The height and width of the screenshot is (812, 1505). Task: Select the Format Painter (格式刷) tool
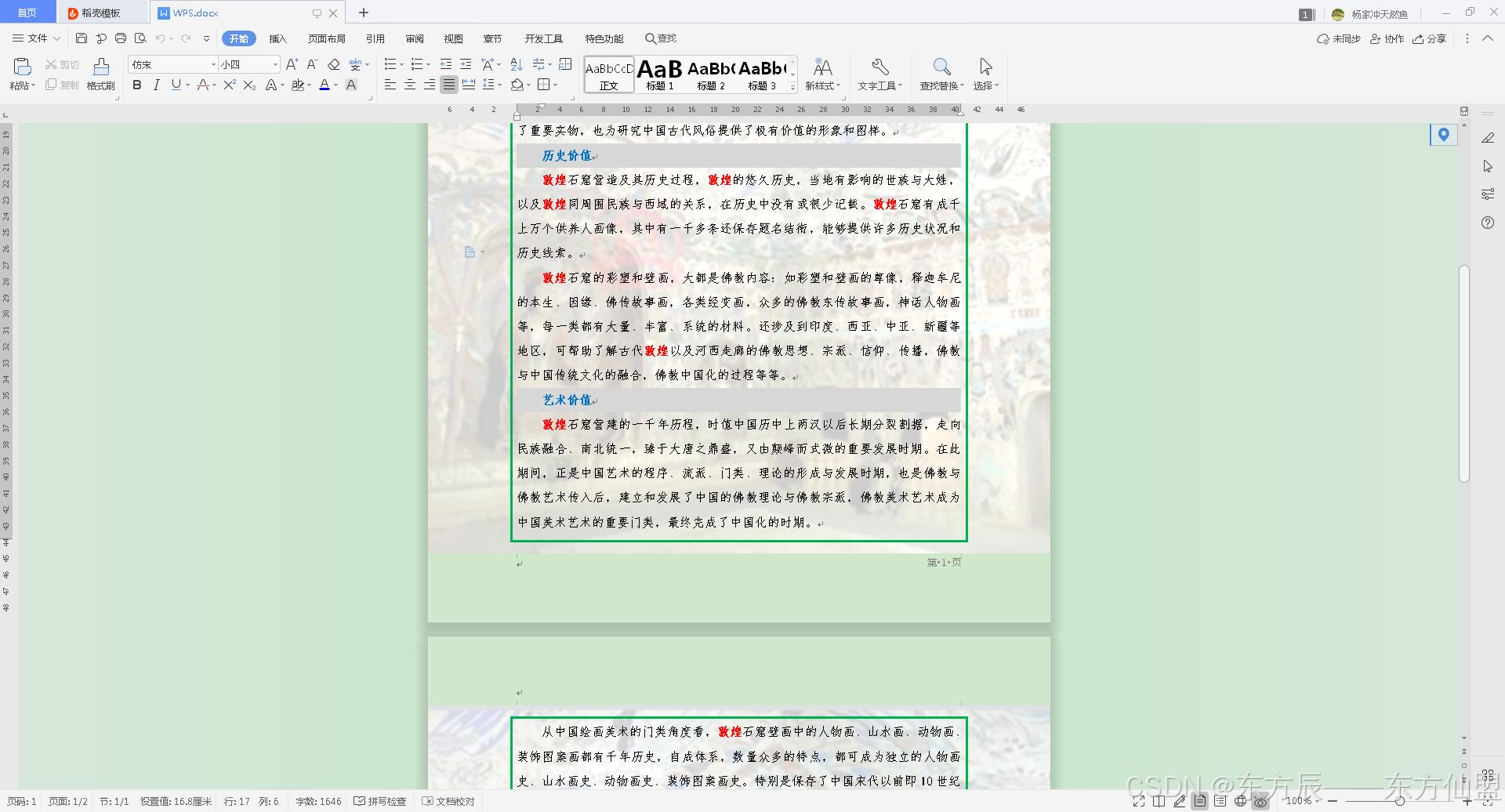tap(101, 74)
